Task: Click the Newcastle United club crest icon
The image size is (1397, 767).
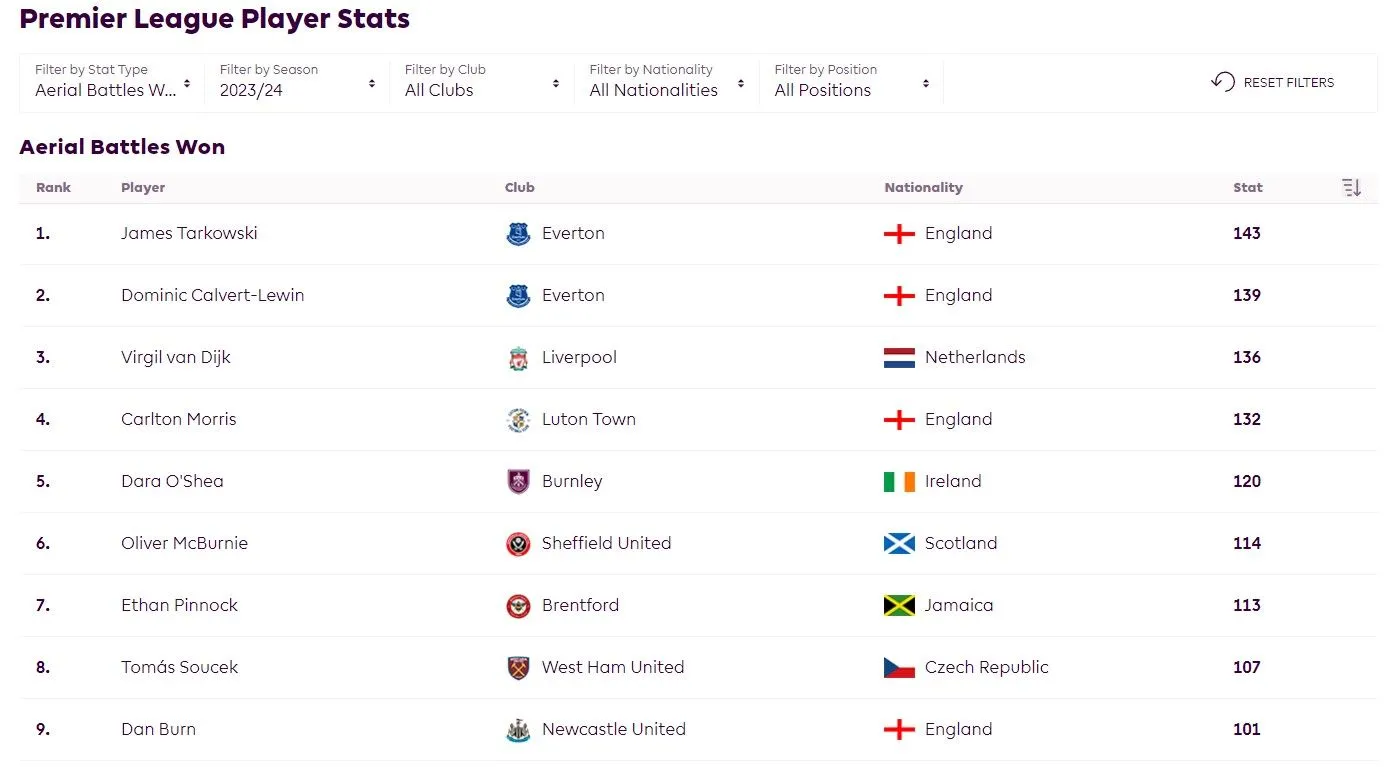Action: tap(518, 730)
